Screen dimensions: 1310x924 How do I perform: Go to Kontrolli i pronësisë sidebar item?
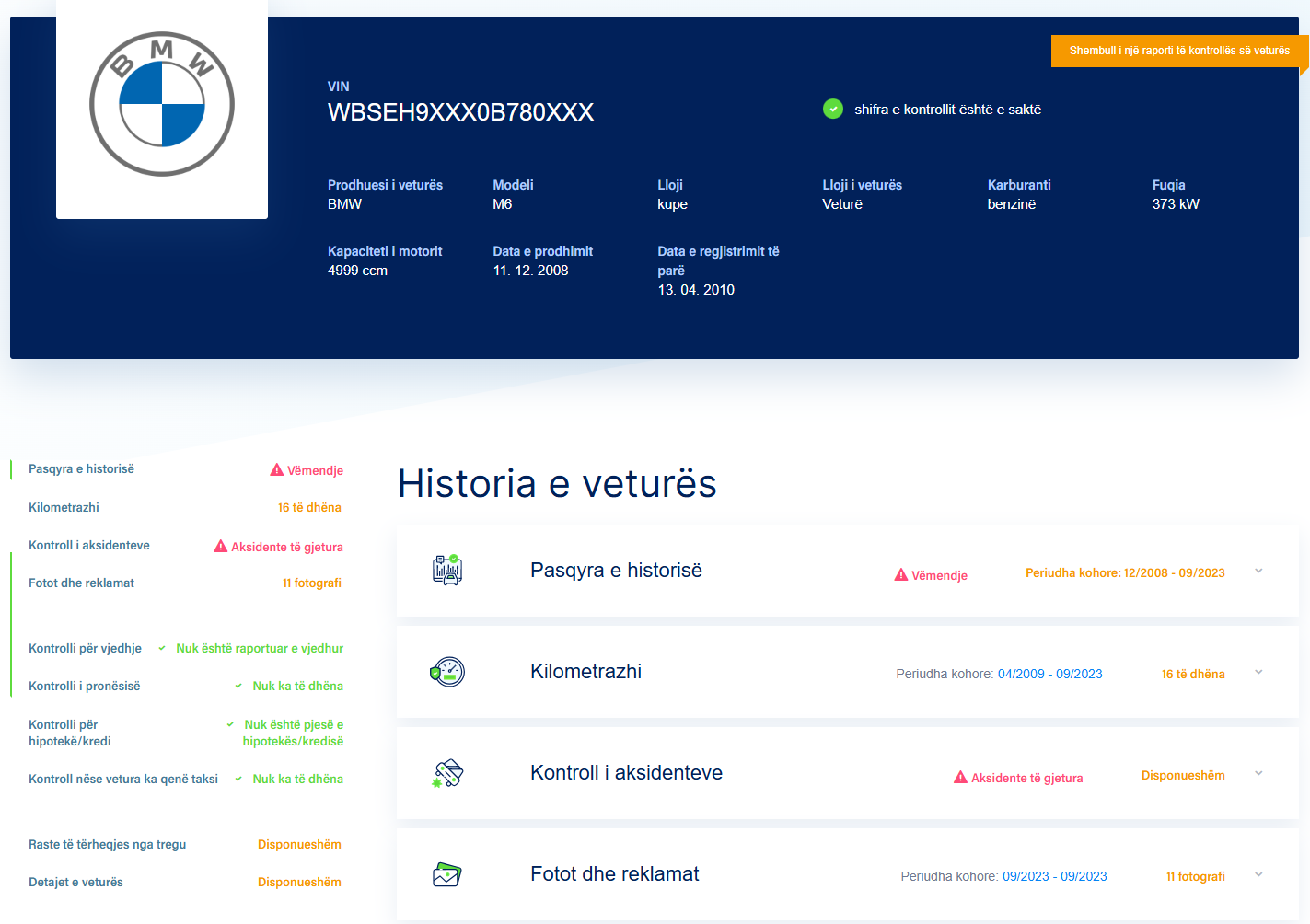84,687
